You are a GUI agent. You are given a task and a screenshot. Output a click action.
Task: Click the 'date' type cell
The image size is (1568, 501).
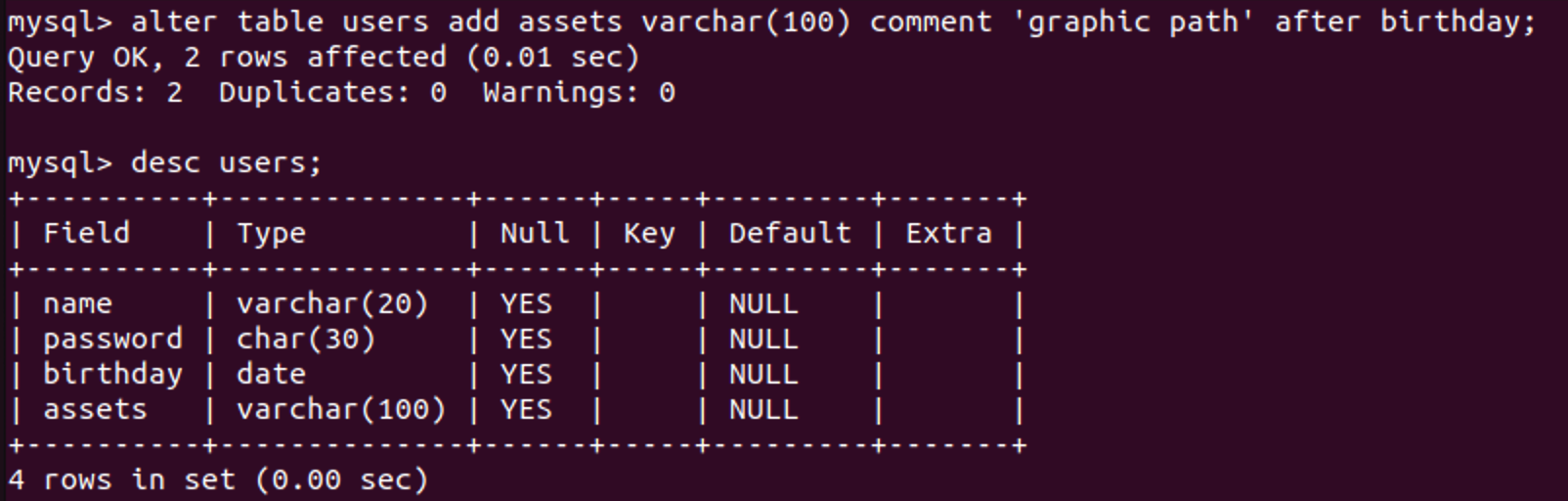coord(271,375)
